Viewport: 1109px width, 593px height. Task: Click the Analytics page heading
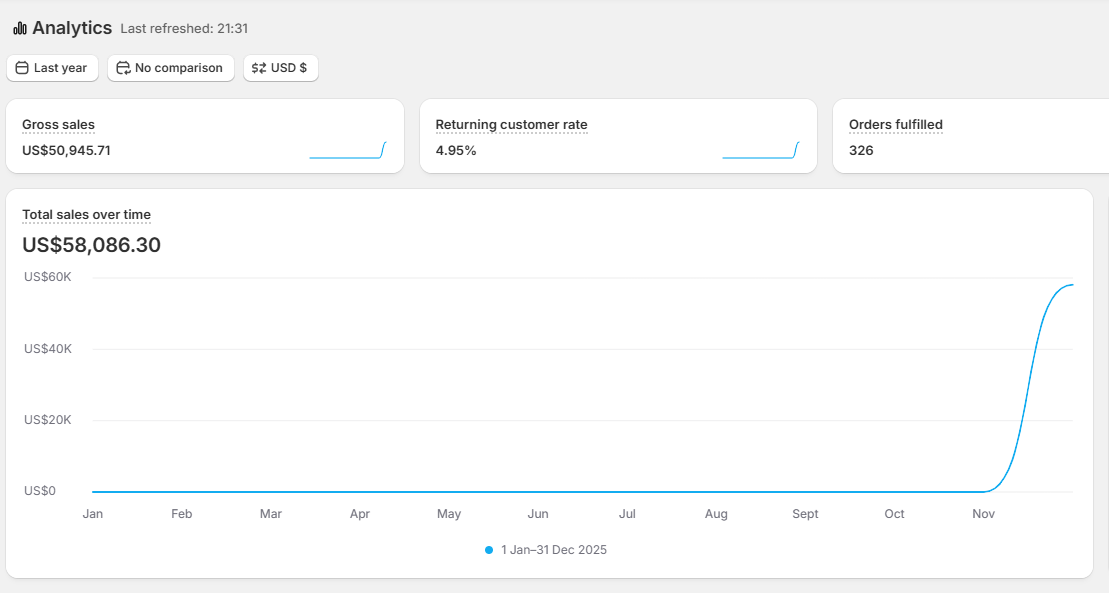tap(71, 28)
